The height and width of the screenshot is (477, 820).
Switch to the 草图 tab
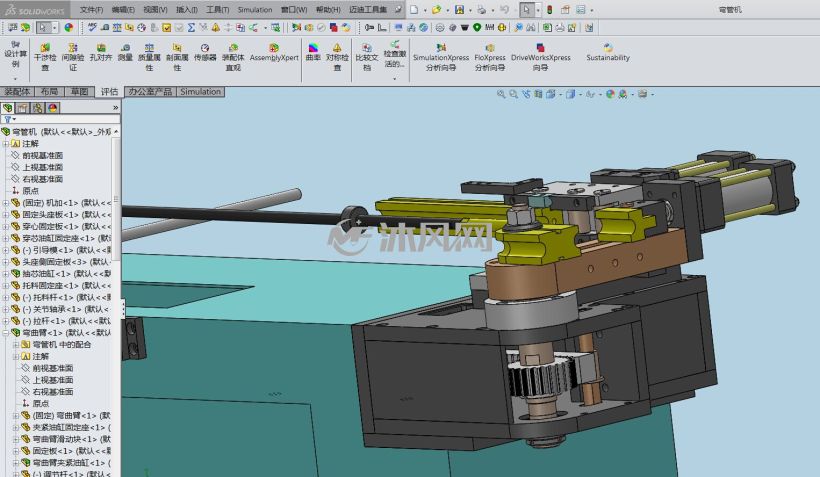click(x=79, y=92)
